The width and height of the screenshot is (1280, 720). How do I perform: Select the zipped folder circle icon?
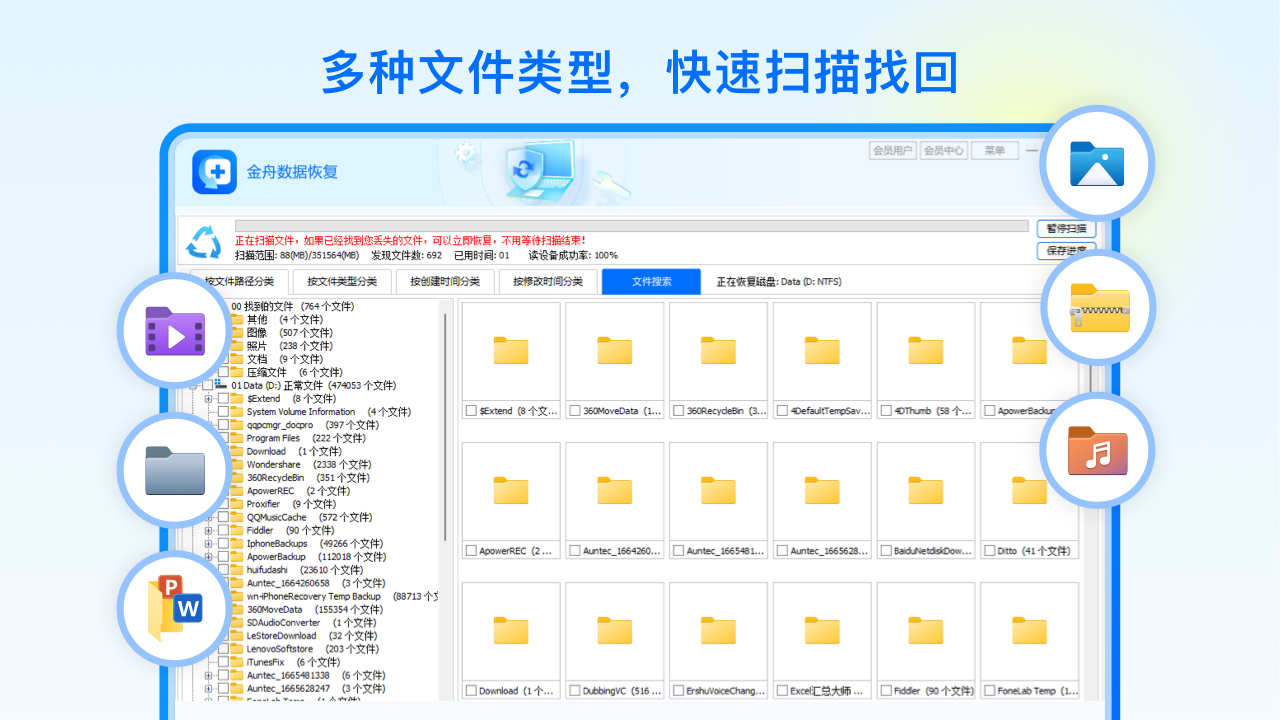pos(1097,307)
